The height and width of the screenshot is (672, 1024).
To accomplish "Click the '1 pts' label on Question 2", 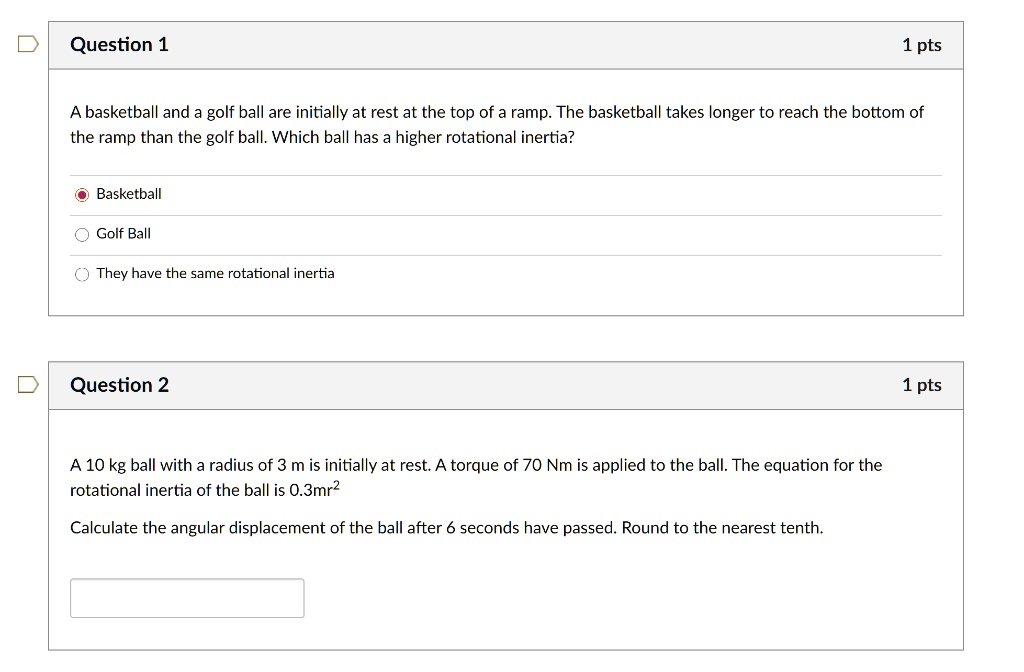I will point(921,384).
